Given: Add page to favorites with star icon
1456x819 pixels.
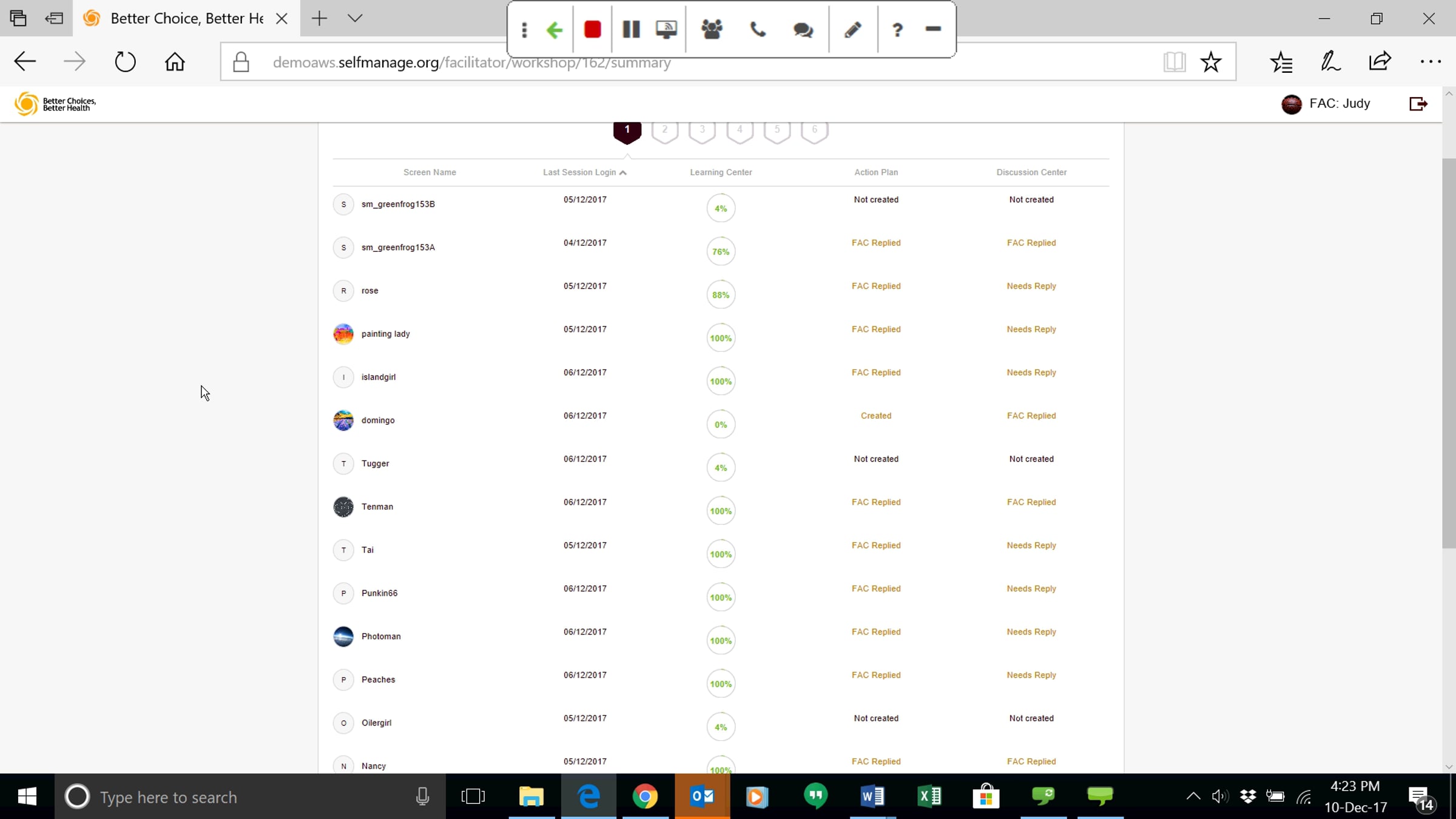Looking at the screenshot, I should pyautogui.click(x=1210, y=62).
